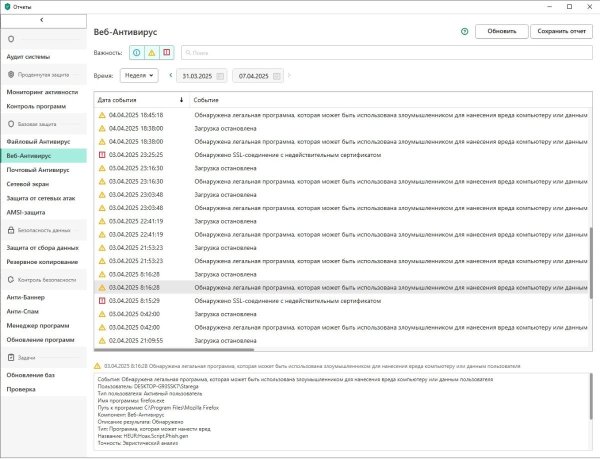Click warning icon of 03.04.2025 23:03:48 Загрузка остановлена row
The height and width of the screenshot is (459, 600).
pos(102,195)
